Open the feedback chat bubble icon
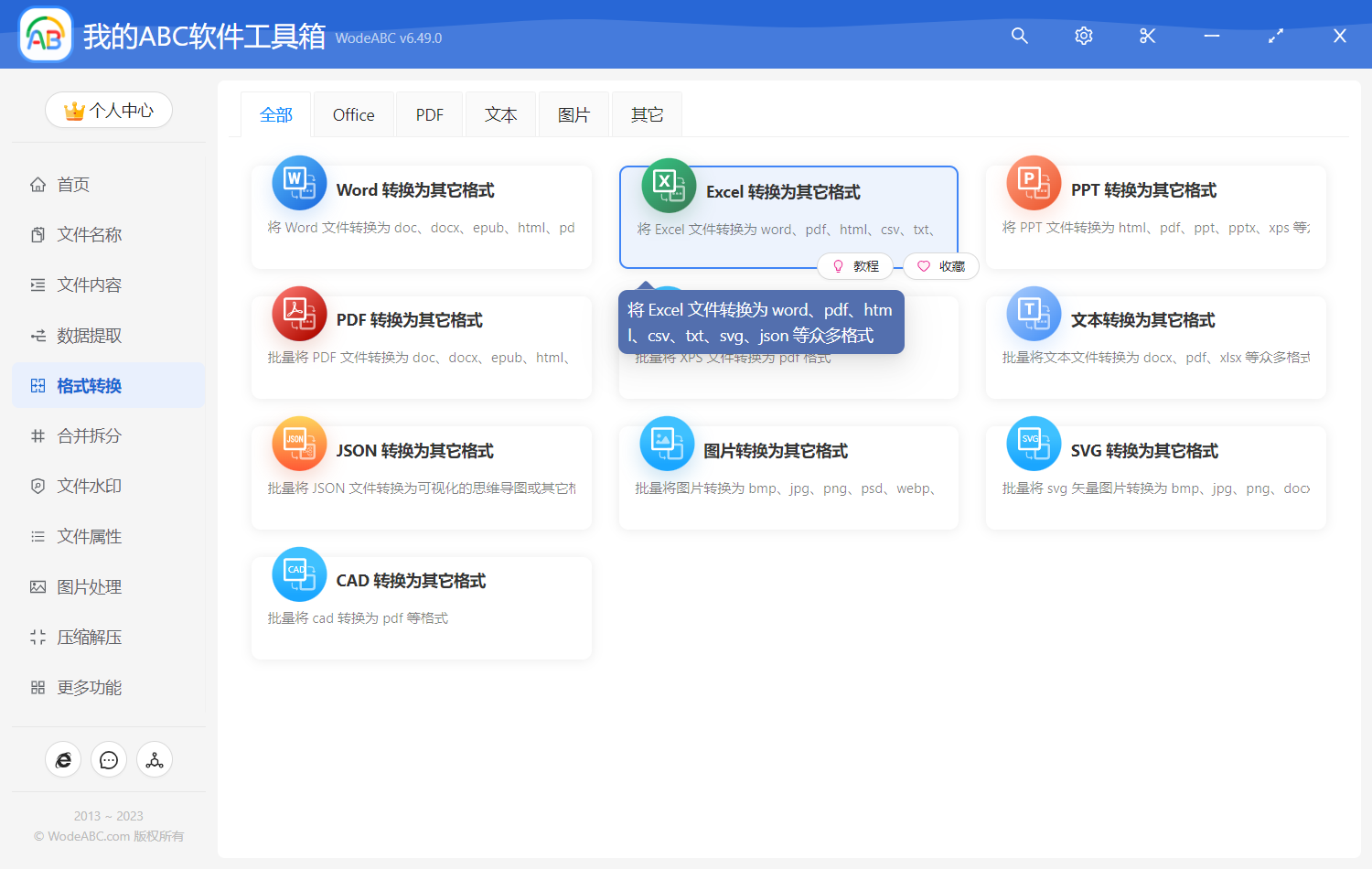The width and height of the screenshot is (1372, 869). (x=108, y=759)
